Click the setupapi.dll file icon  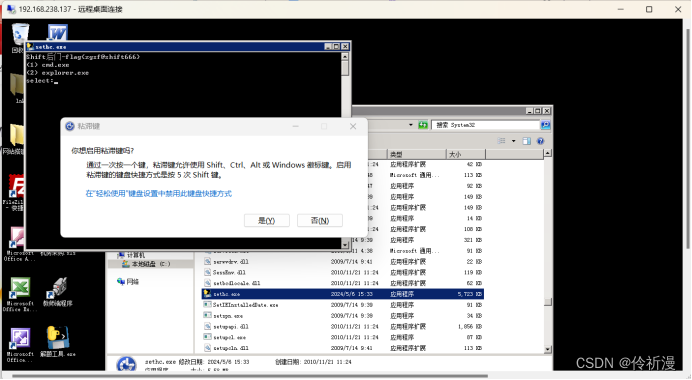click(x=207, y=326)
